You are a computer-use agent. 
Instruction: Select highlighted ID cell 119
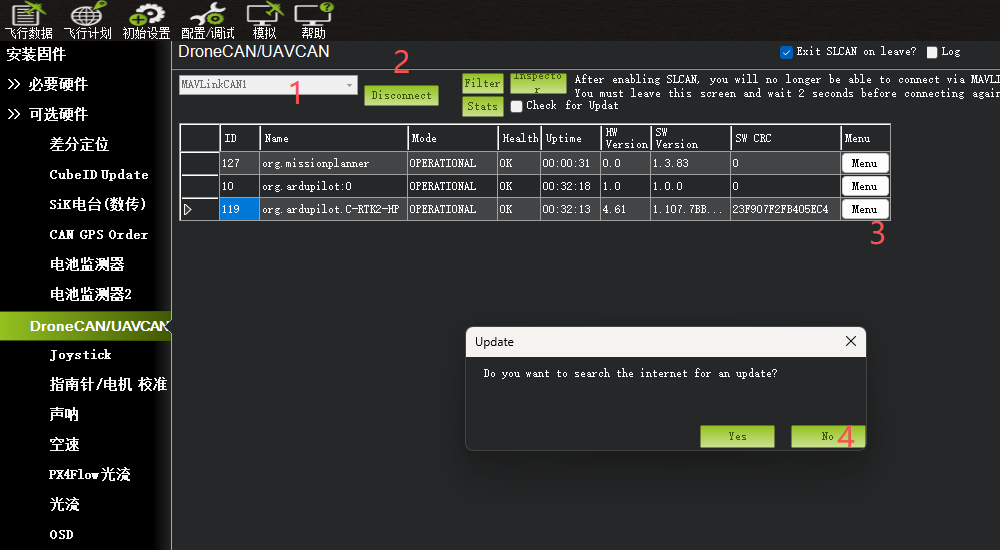(x=239, y=209)
